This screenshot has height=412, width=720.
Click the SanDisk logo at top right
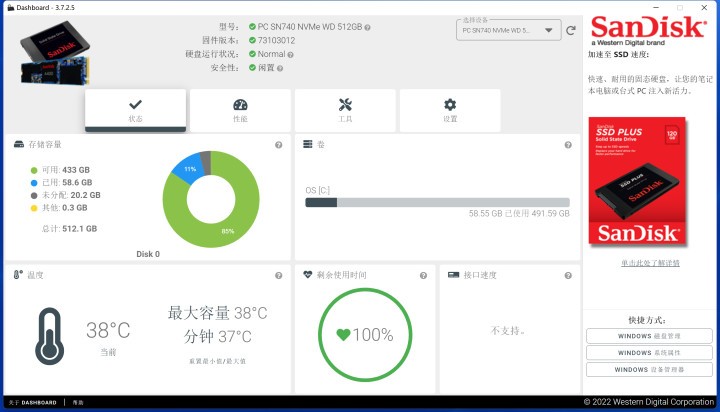pos(647,31)
